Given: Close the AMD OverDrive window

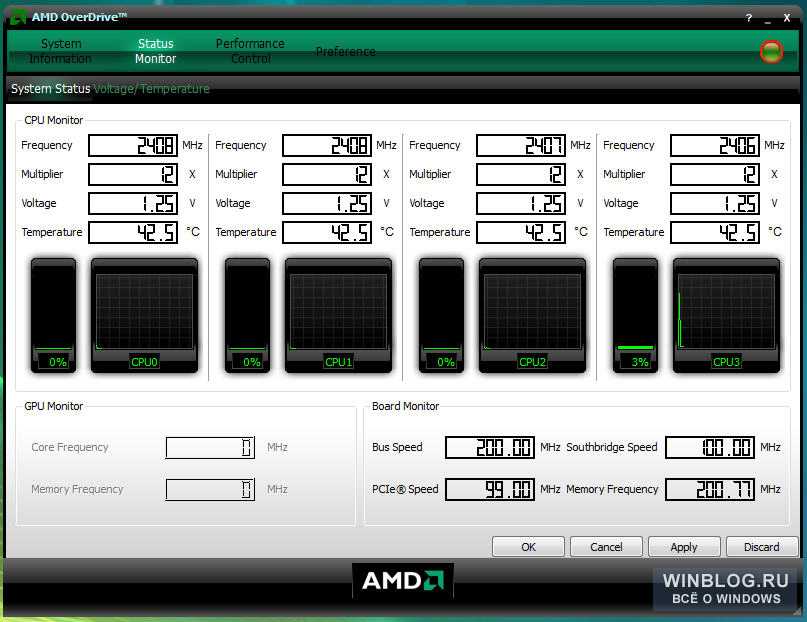Looking at the screenshot, I should tap(787, 18).
